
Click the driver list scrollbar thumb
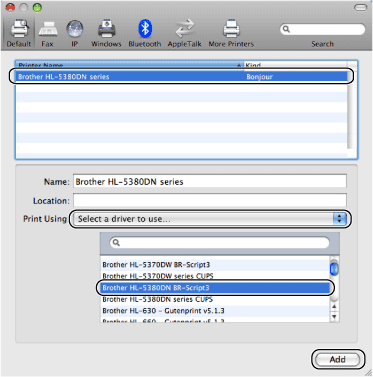click(x=334, y=268)
